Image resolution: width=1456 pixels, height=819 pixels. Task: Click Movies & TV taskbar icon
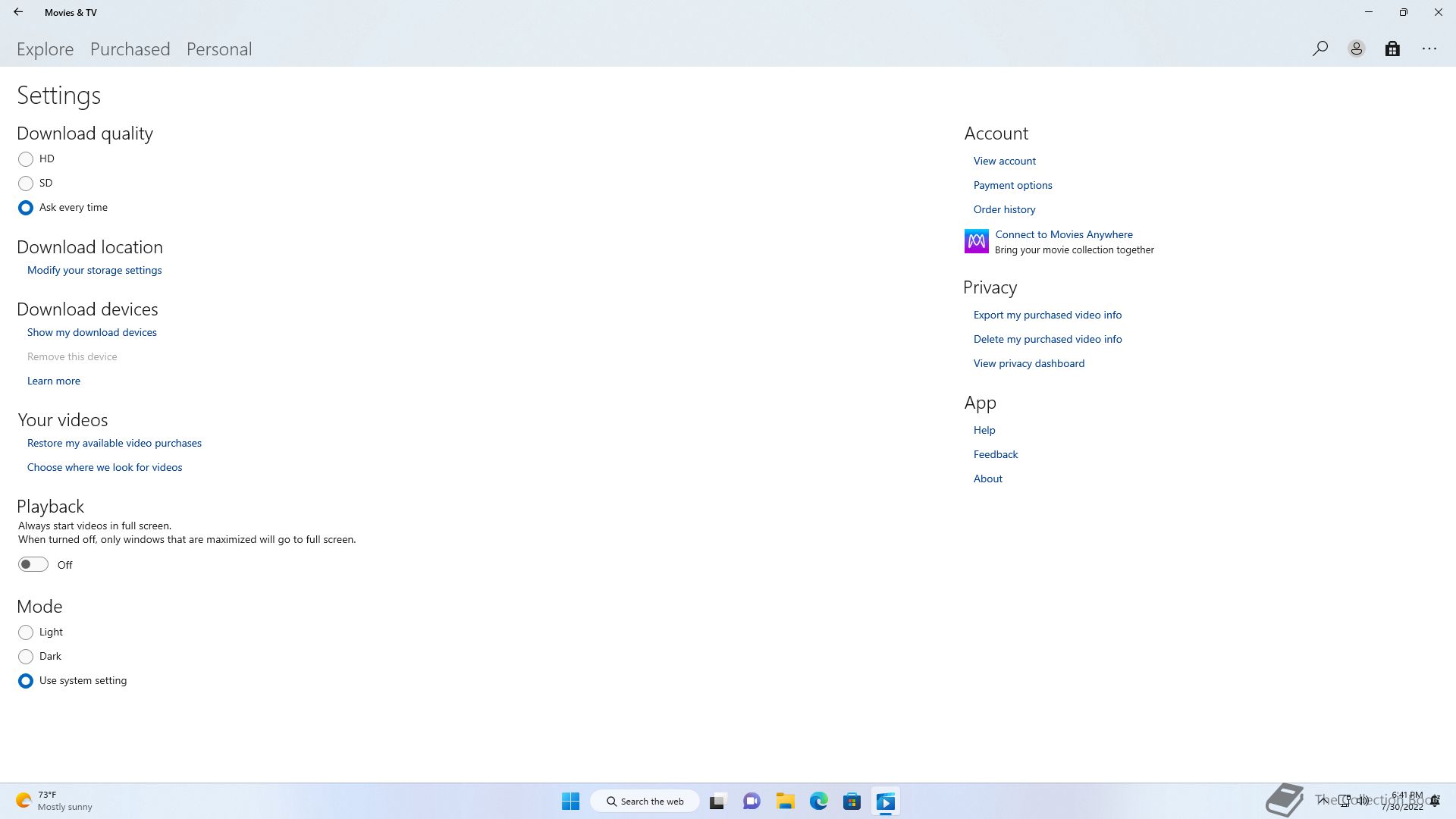pos(886,801)
